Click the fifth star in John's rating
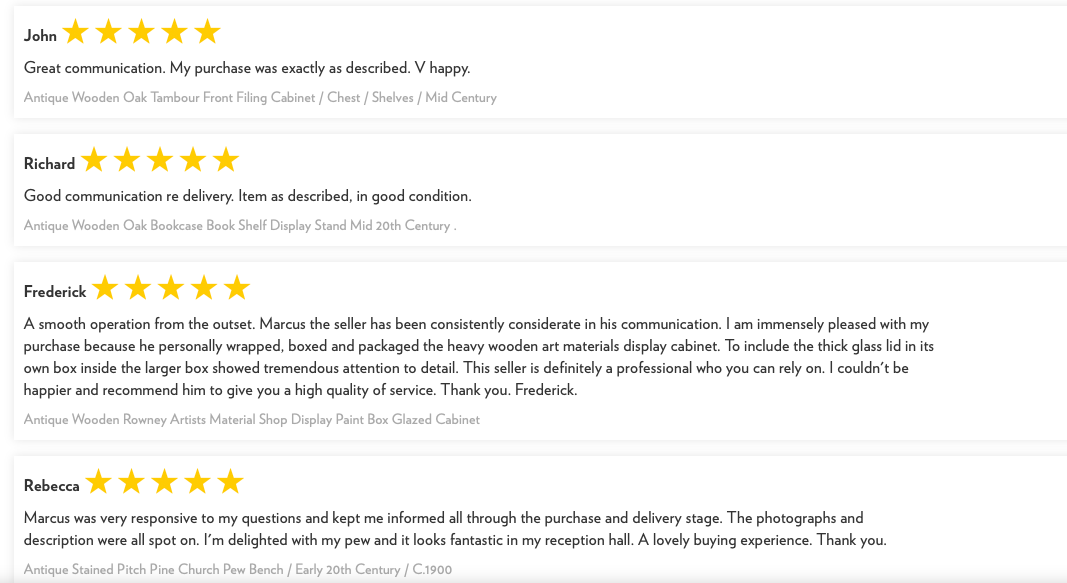Viewport: 1067px width, 583px height. tap(208, 31)
